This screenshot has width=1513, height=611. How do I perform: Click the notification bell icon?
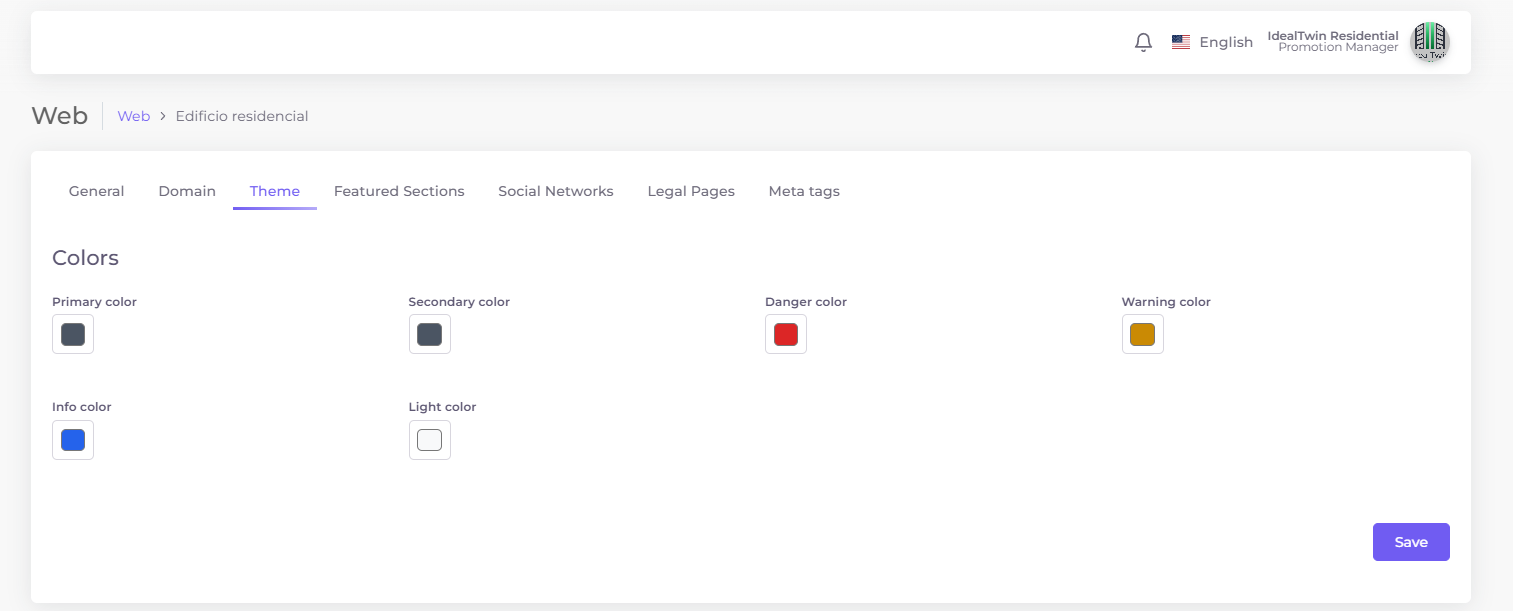point(1143,42)
